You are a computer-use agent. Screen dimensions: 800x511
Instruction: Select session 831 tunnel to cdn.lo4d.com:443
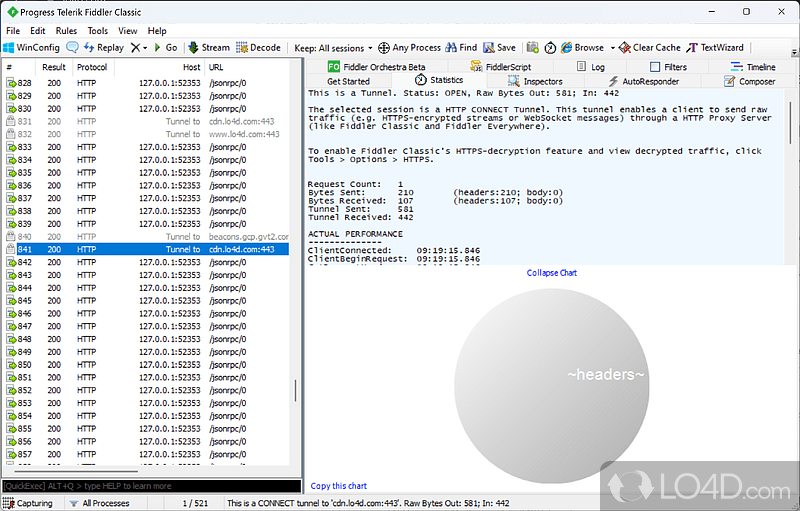click(x=146, y=121)
